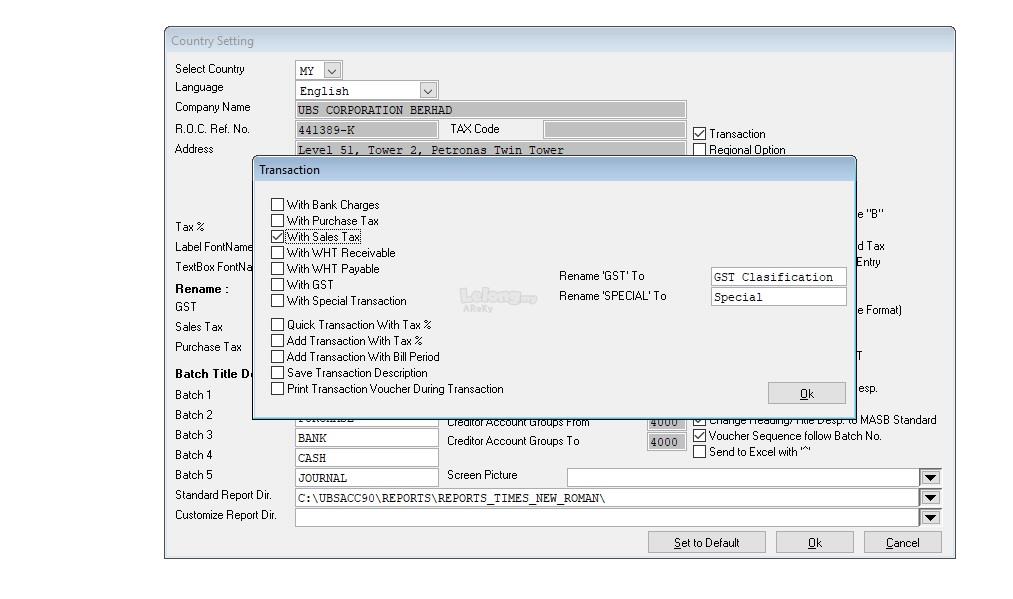The image size is (1013, 599).
Task: Enable Print Transaction Voucher During Transaction
Action: point(277,389)
